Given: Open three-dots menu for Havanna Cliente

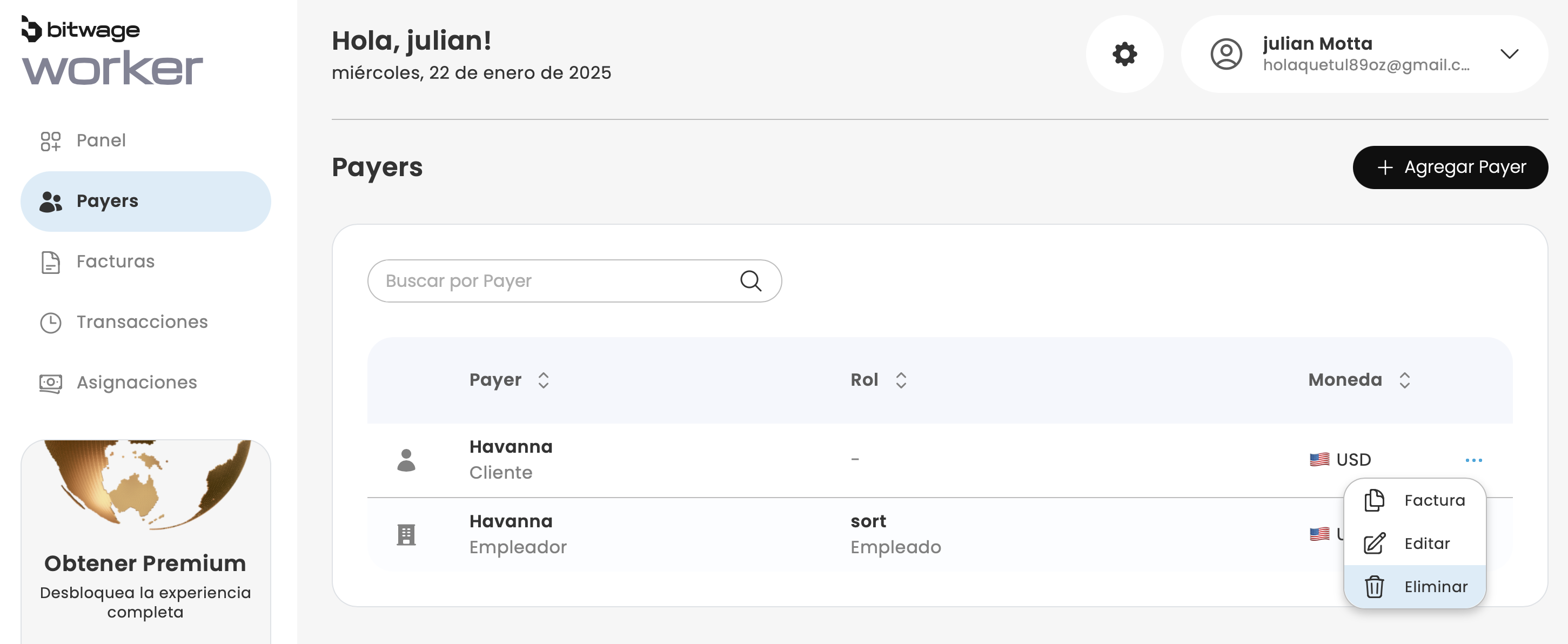Looking at the screenshot, I should 1472,460.
